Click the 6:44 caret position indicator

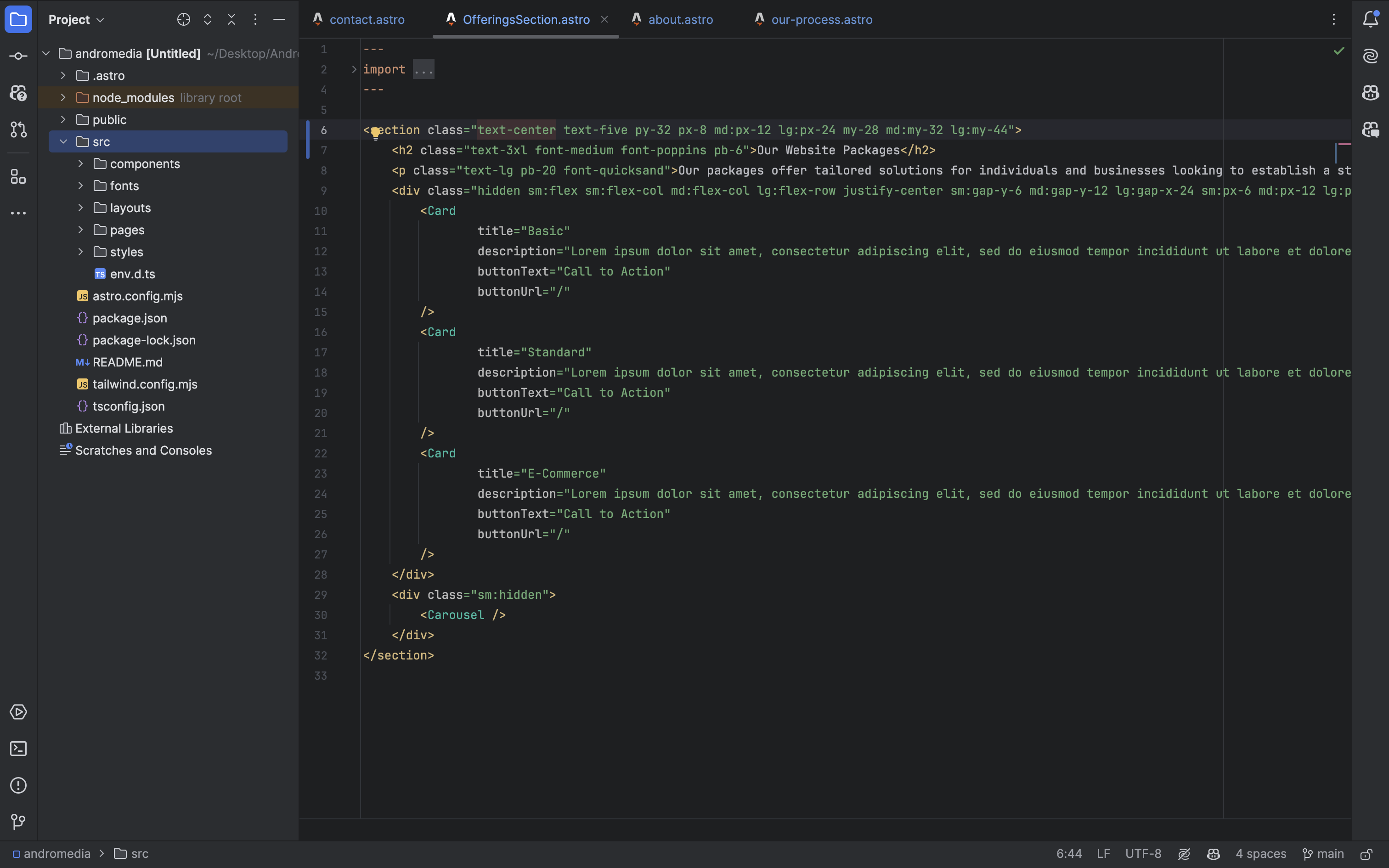[x=1069, y=854]
